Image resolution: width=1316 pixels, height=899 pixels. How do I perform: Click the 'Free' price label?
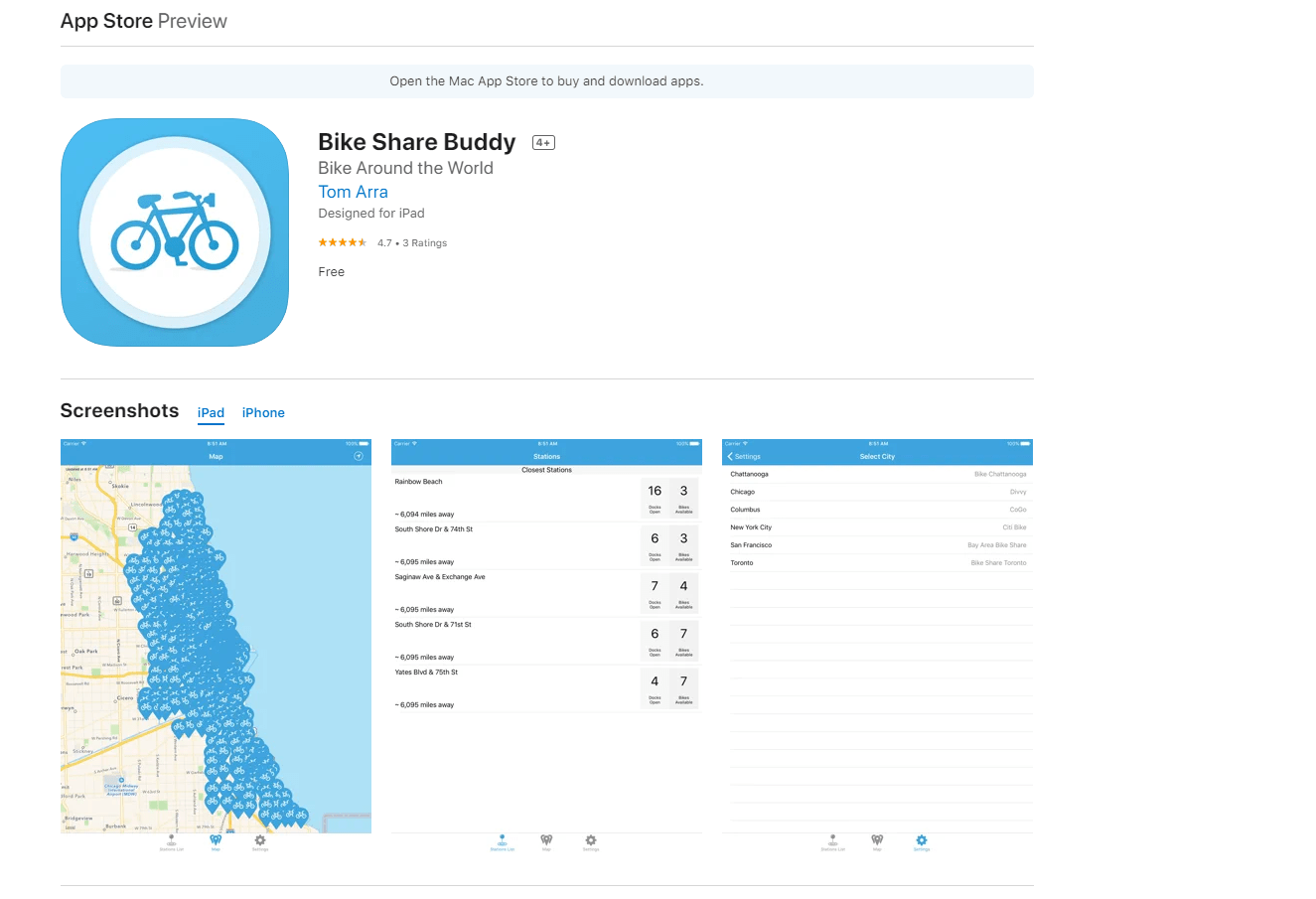(x=332, y=272)
